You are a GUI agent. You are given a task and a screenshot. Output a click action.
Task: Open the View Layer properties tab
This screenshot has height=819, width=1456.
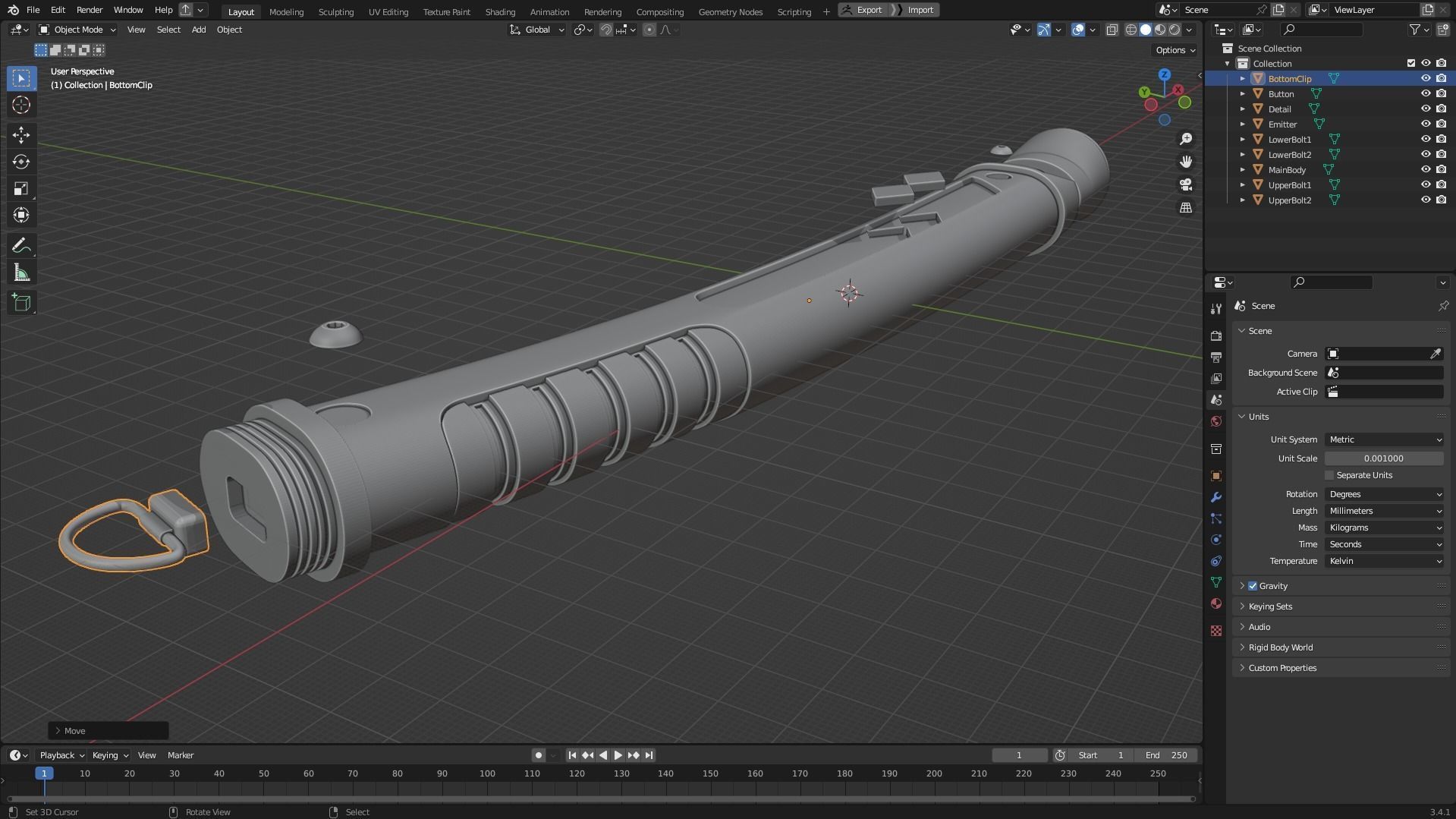[x=1216, y=378]
